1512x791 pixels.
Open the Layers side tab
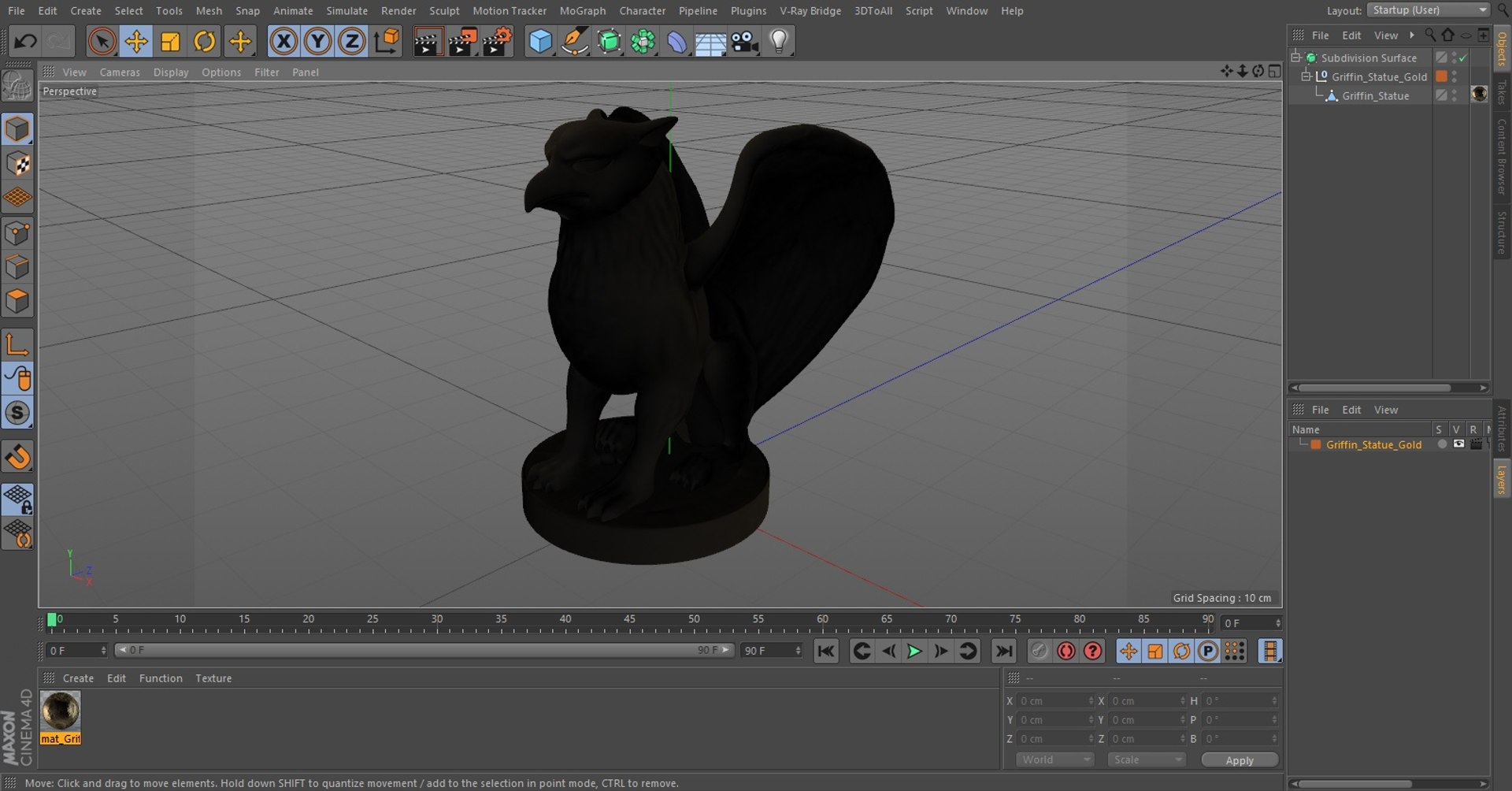click(x=1502, y=480)
